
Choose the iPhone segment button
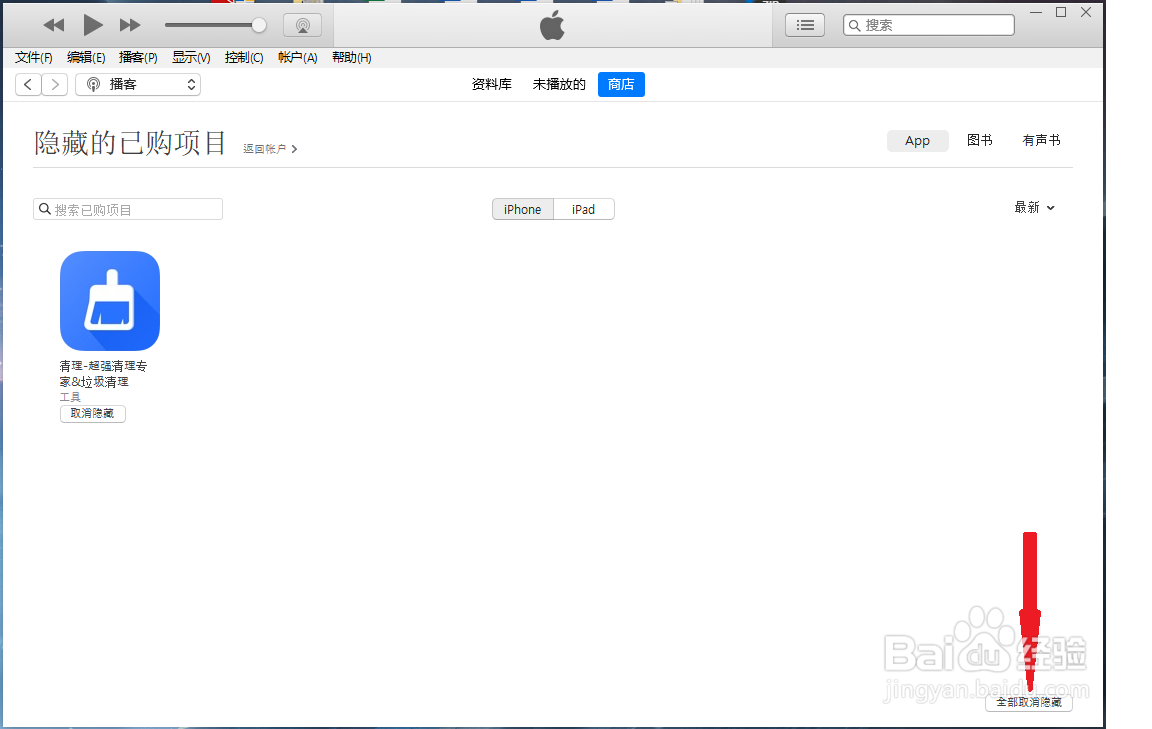click(x=522, y=209)
